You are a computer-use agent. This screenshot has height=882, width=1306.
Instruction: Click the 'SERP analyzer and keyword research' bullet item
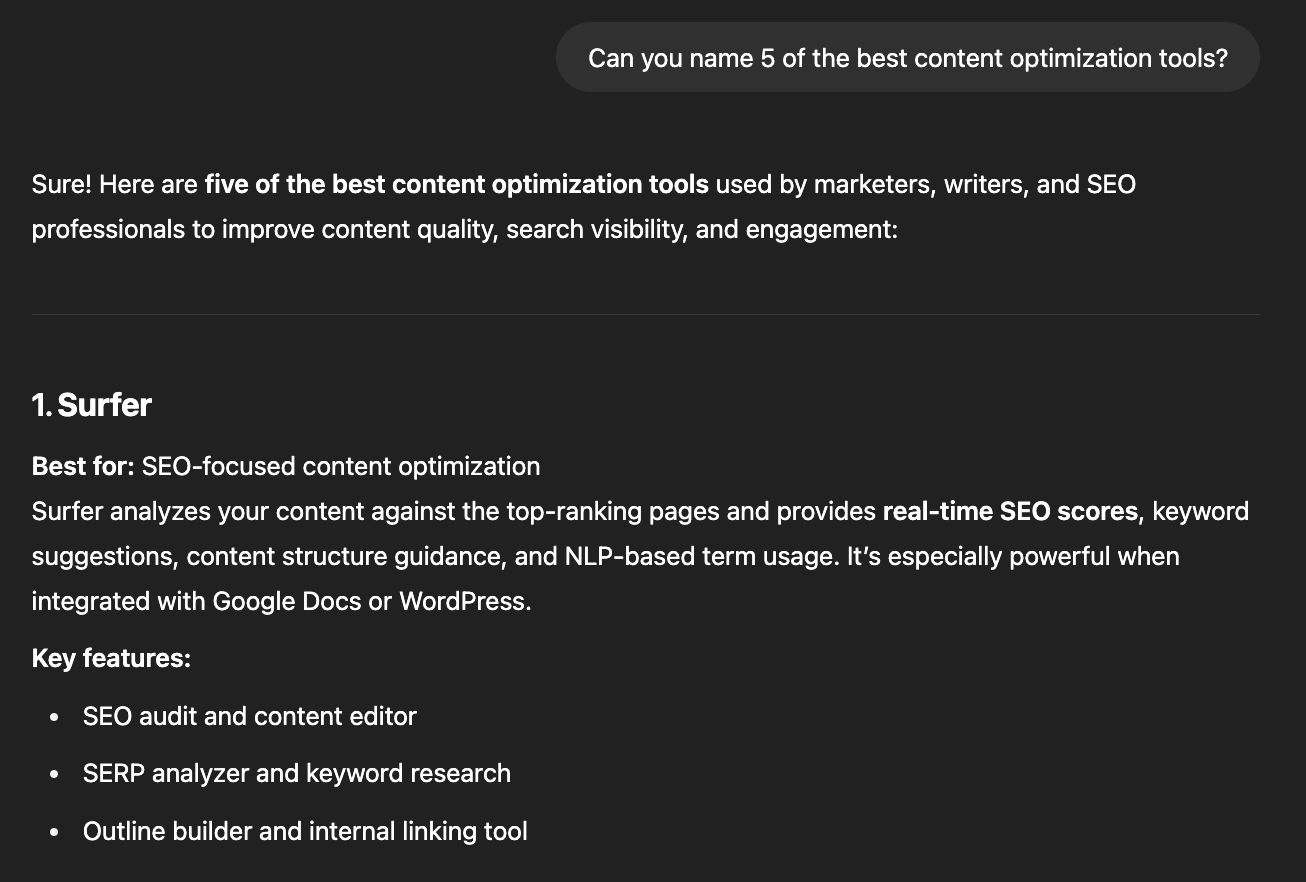(297, 773)
